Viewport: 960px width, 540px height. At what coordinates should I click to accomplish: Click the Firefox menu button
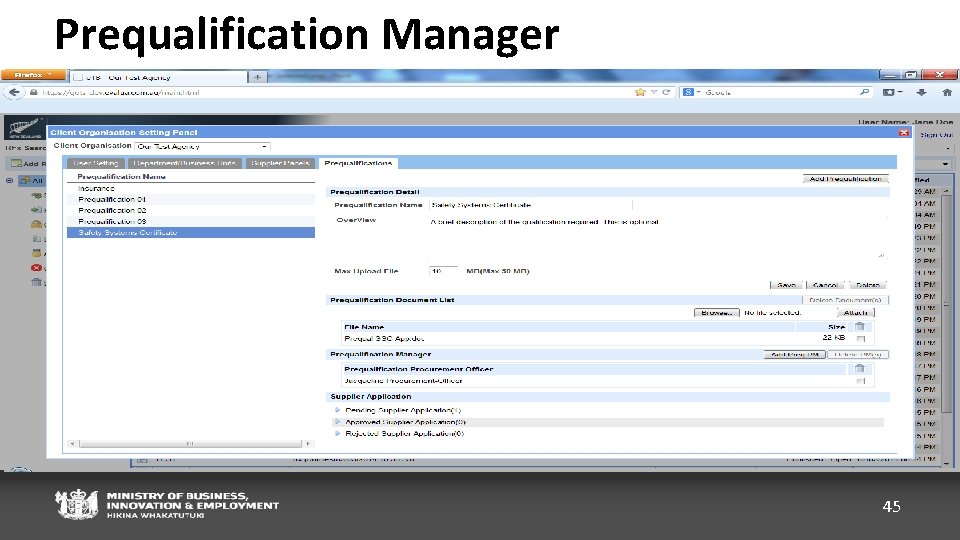pyautogui.click(x=33, y=75)
